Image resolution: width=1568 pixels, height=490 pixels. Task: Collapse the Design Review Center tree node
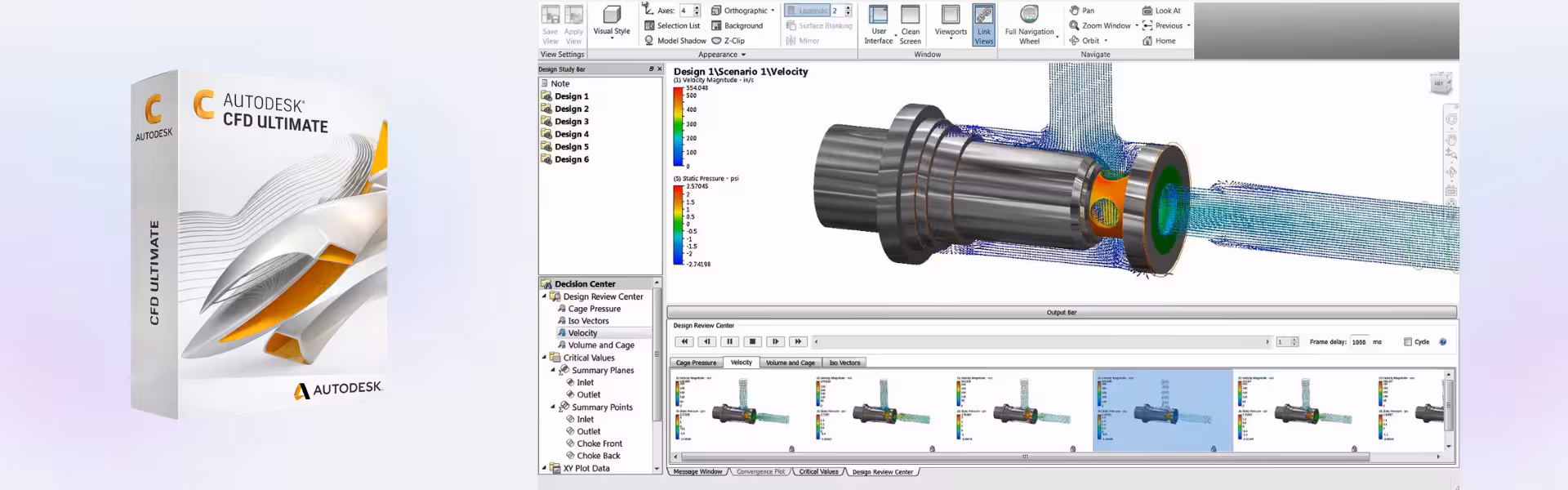pyautogui.click(x=545, y=296)
